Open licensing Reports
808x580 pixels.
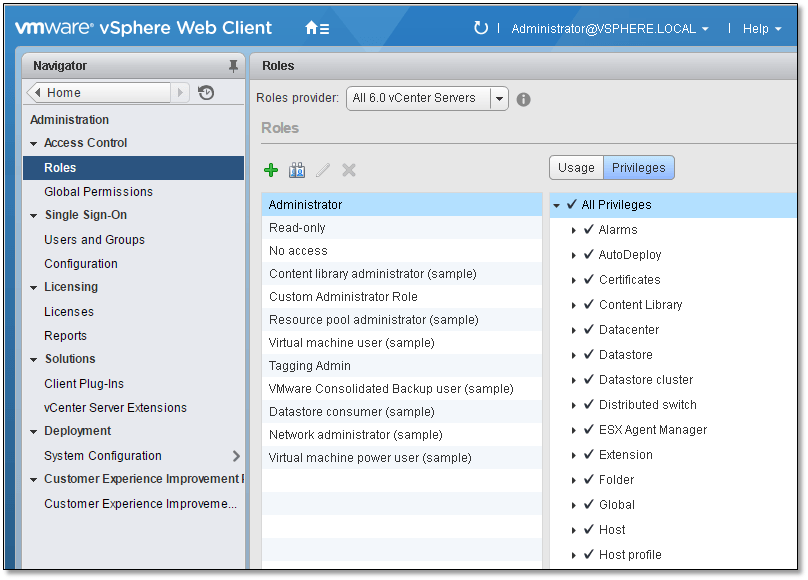click(x=65, y=336)
